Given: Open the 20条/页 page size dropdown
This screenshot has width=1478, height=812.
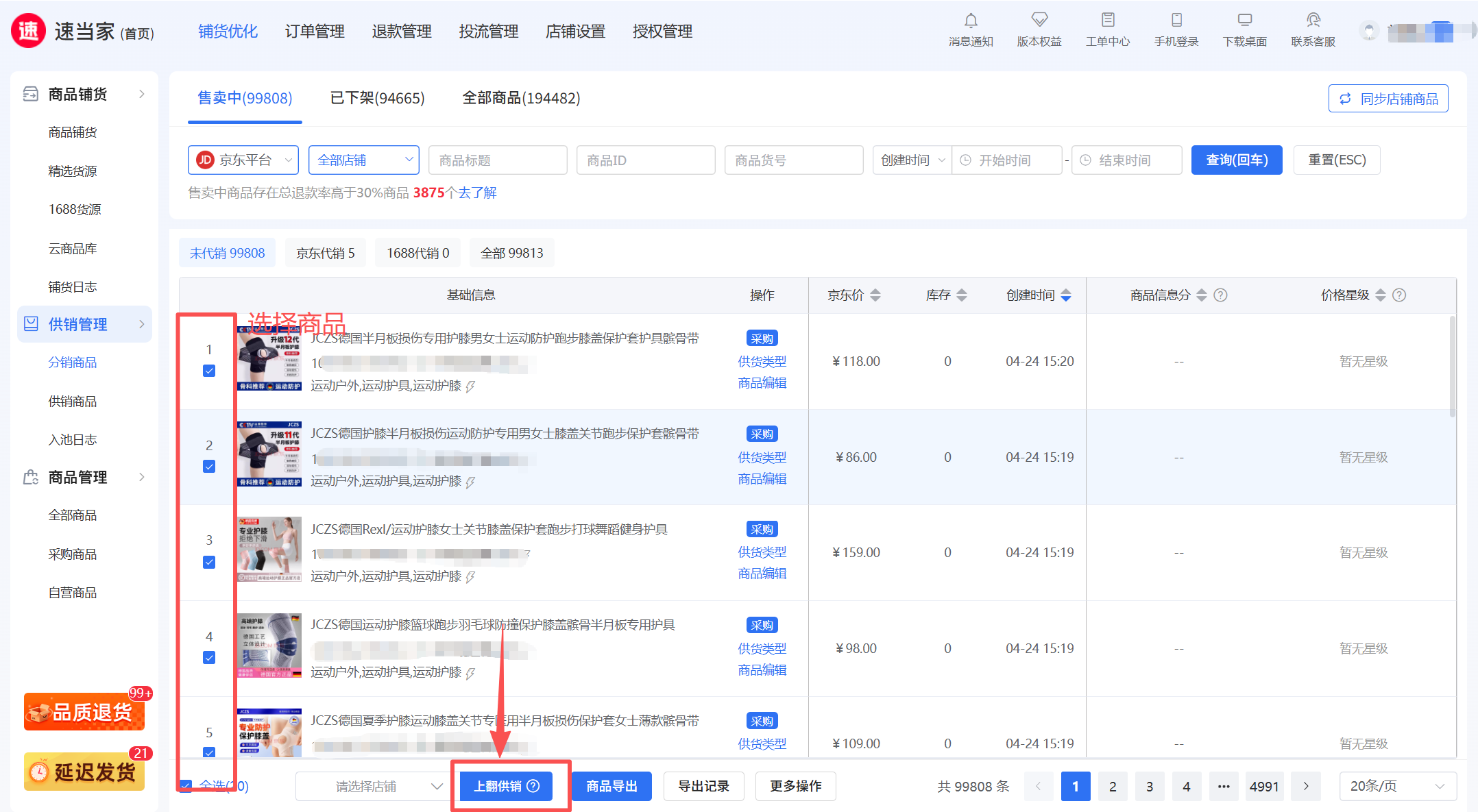Looking at the screenshot, I should coord(1397,786).
